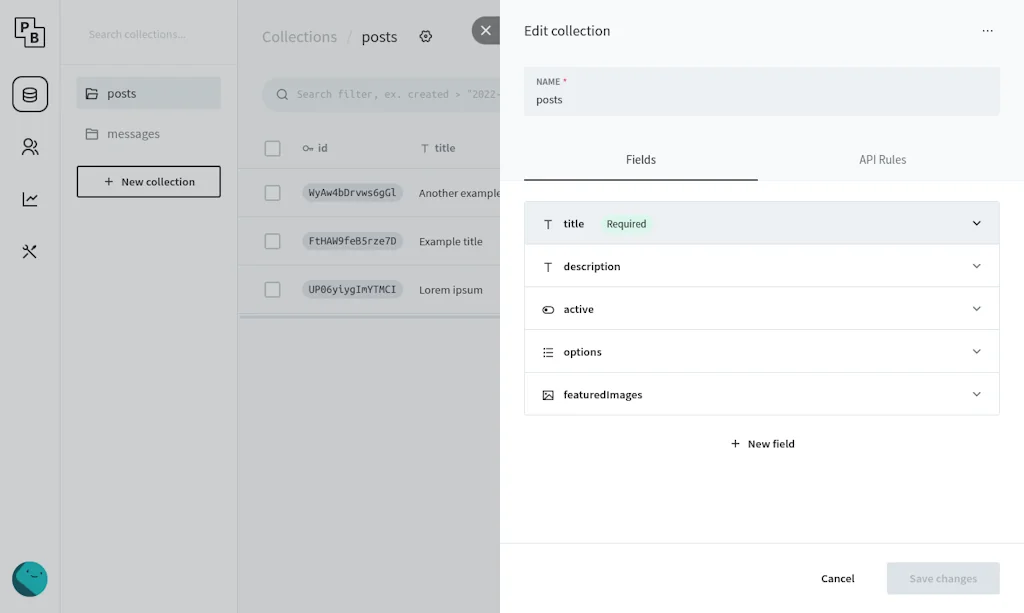Open the Collections sidebar icon

pos(29,94)
